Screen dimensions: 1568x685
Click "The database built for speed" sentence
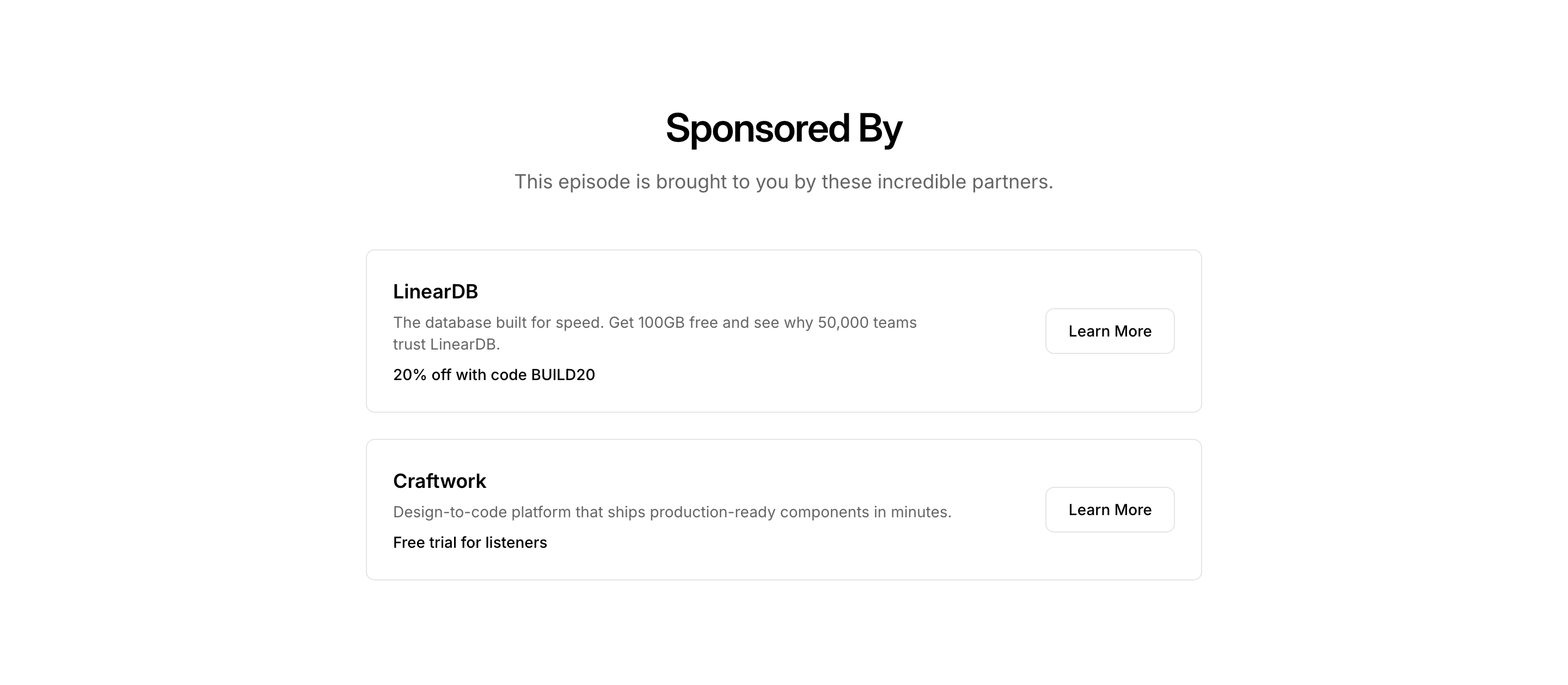[x=497, y=323]
